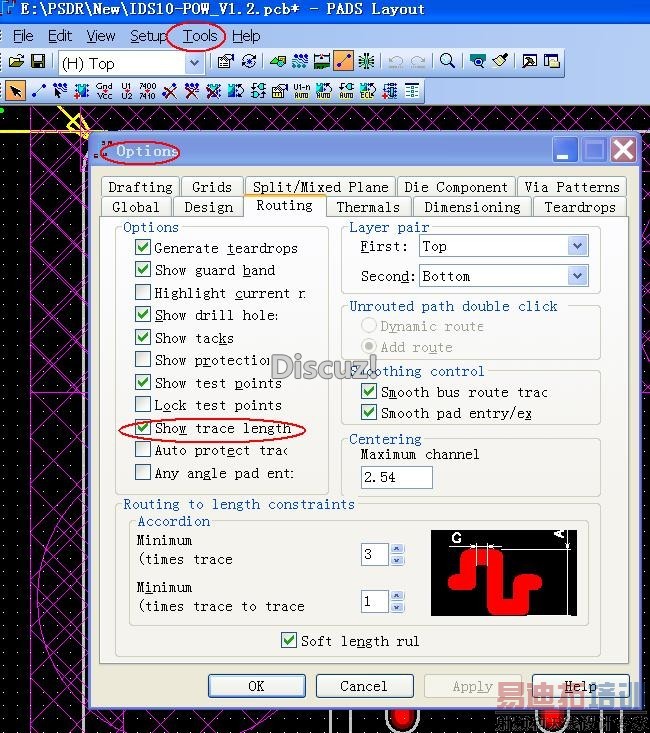Toggle Show tacks checkbox
This screenshot has width=650, height=733.
pos(143,337)
